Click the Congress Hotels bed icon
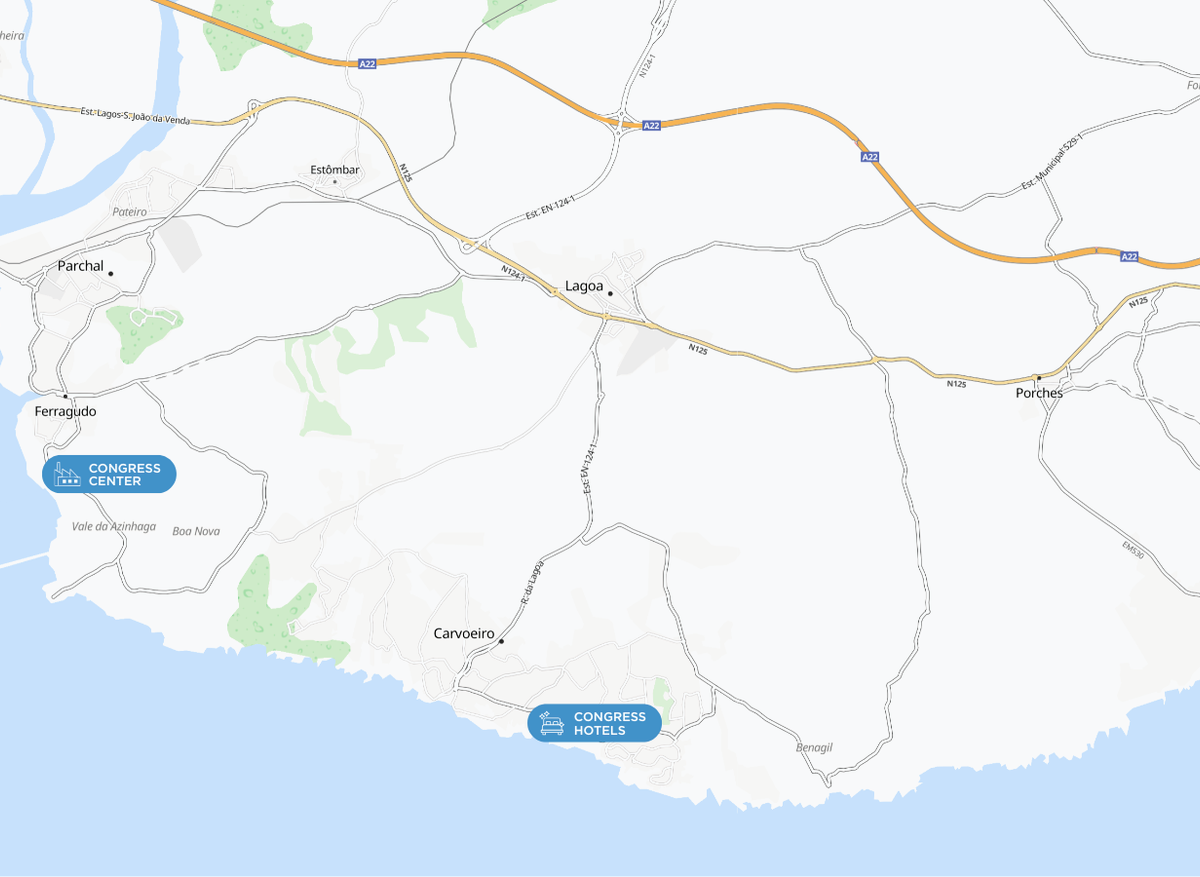The width and height of the screenshot is (1200, 877). coord(552,724)
